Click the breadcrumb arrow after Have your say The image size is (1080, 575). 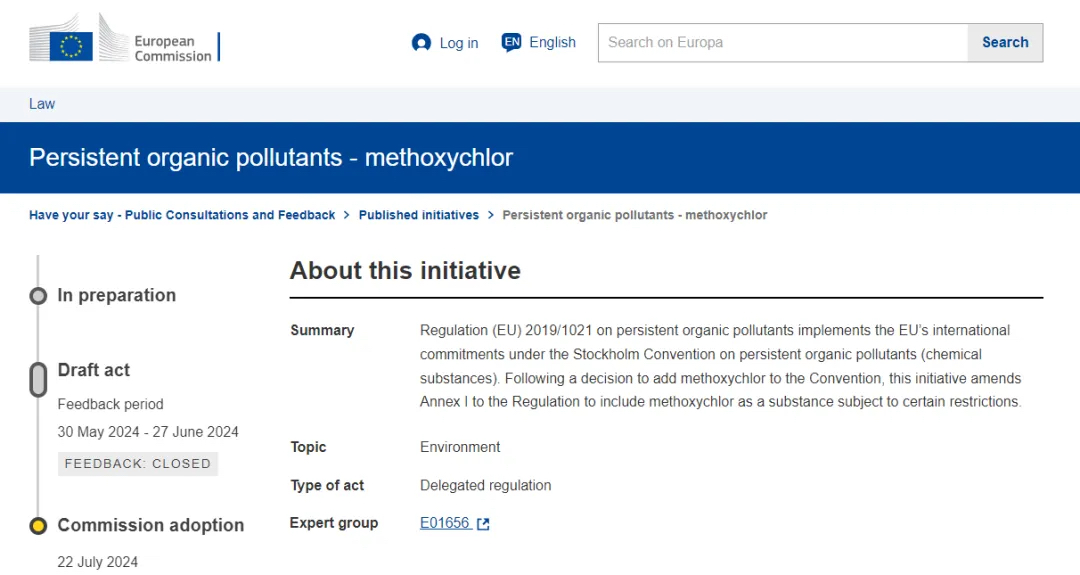pos(347,215)
